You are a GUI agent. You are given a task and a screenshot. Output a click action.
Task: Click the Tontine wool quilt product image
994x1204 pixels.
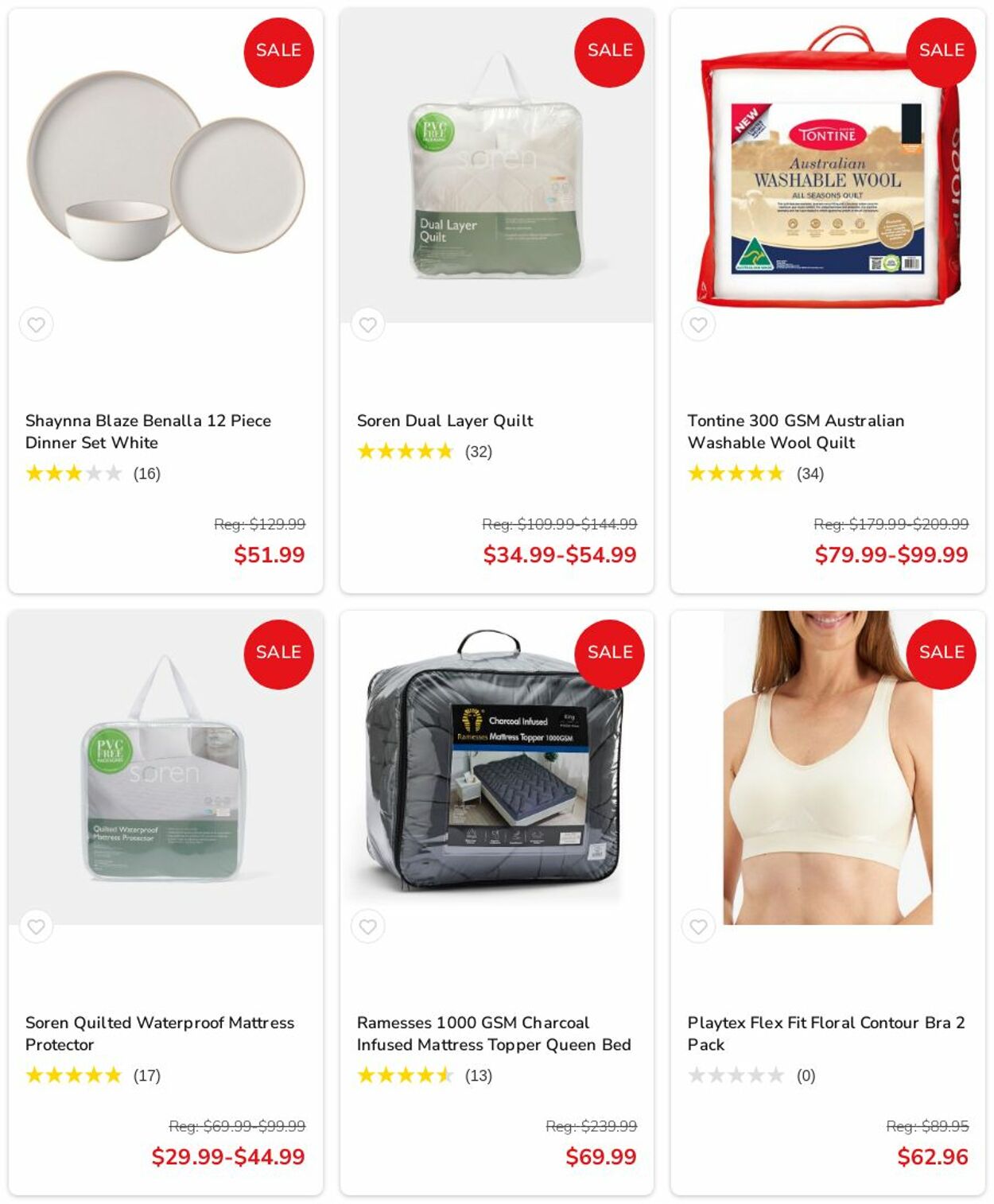[x=828, y=165]
